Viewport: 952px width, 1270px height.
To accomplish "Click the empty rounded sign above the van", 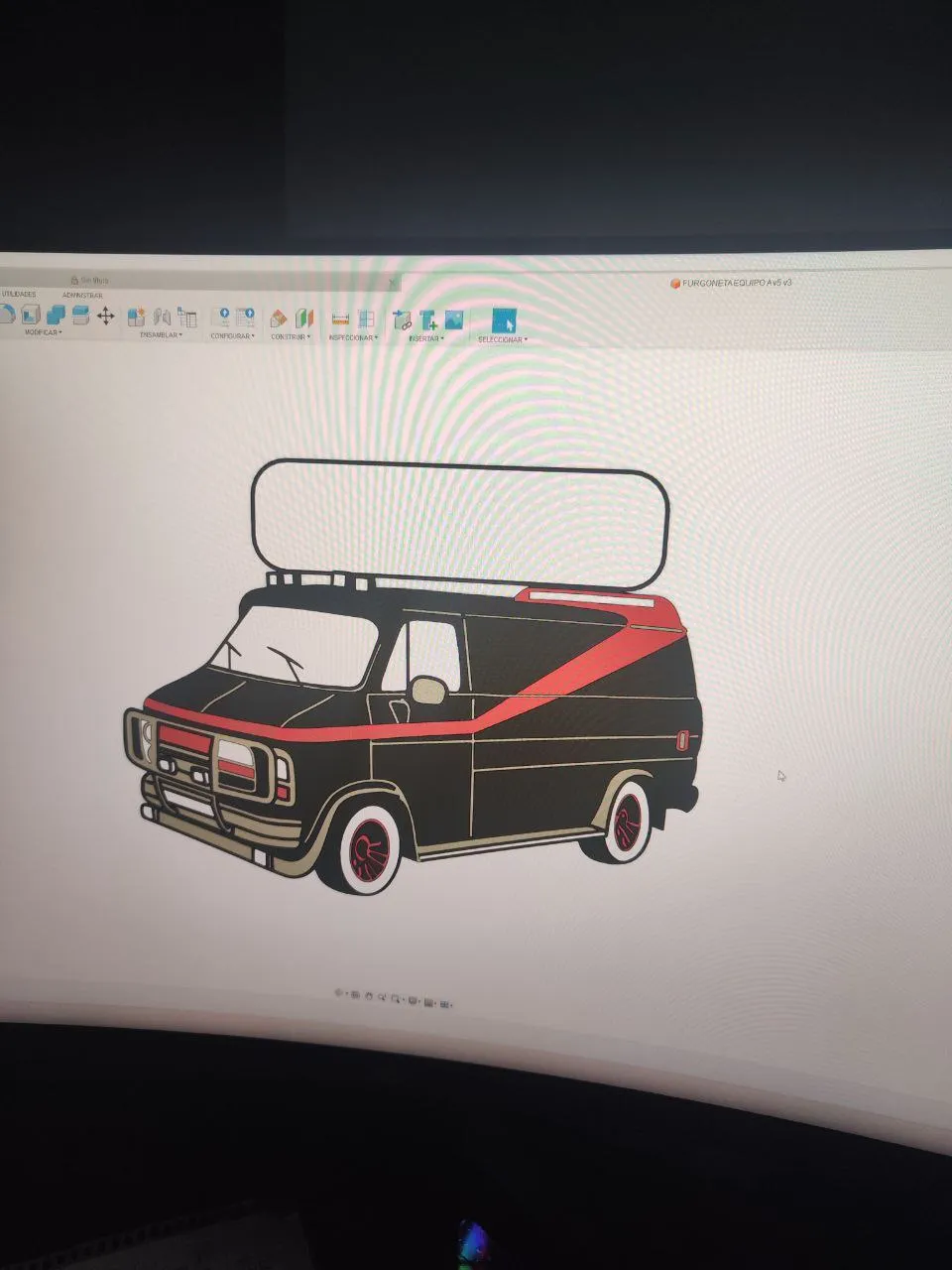I will (x=461, y=524).
